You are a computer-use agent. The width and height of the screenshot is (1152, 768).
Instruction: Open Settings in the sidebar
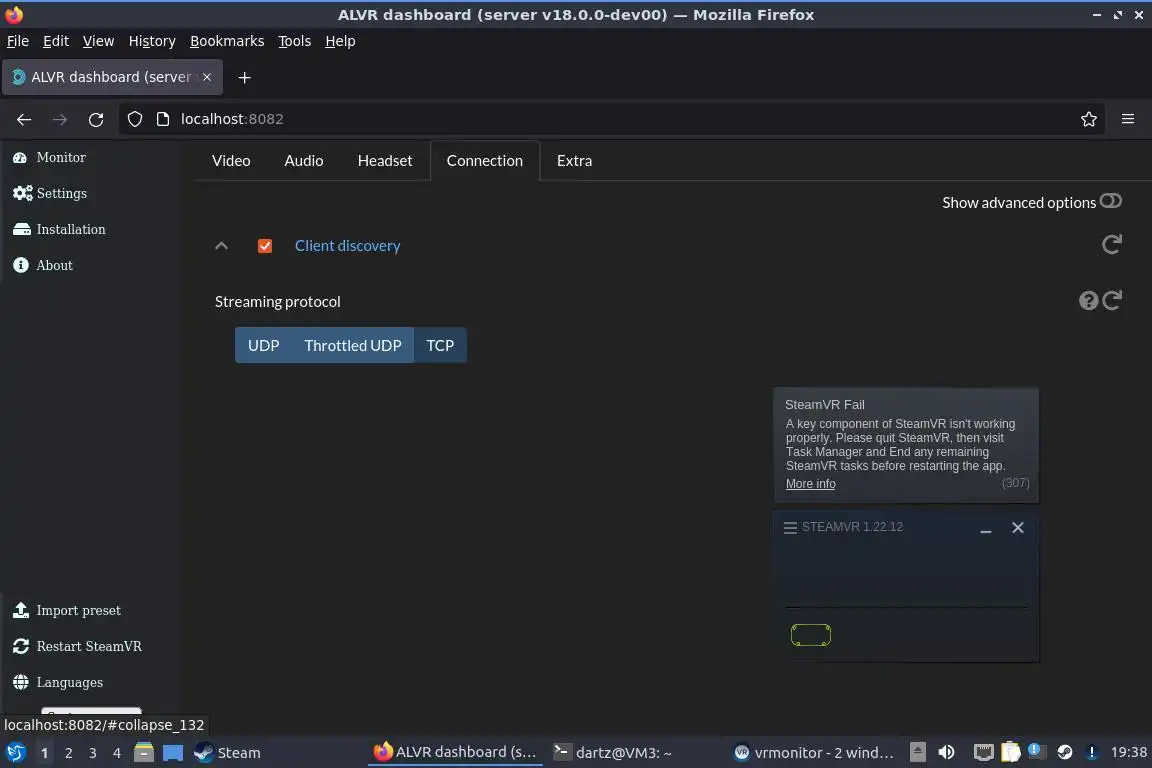[49, 193]
